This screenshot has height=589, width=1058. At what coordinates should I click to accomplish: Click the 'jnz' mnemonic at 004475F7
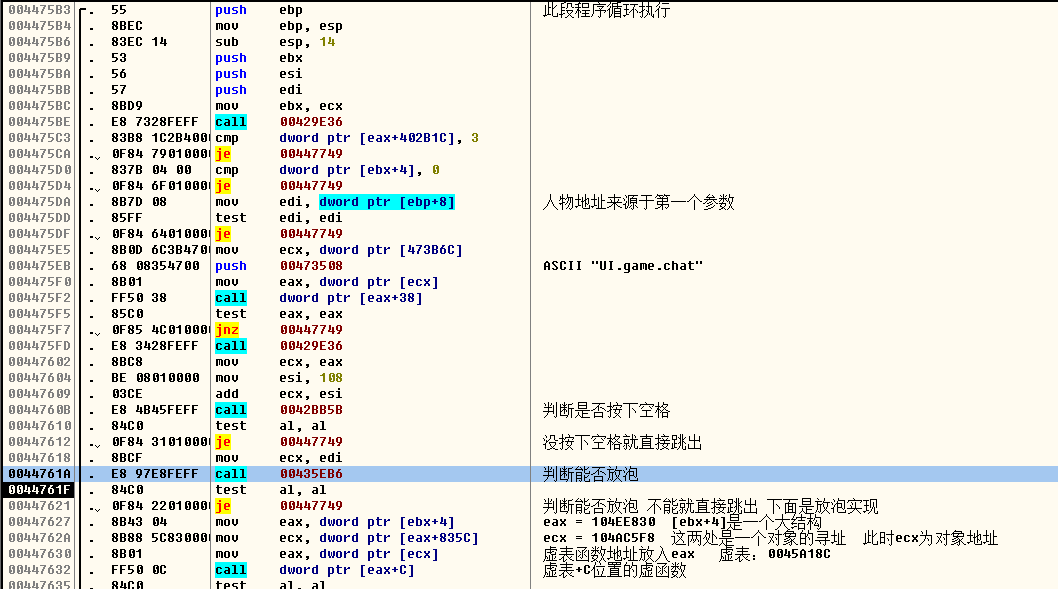(x=227, y=330)
